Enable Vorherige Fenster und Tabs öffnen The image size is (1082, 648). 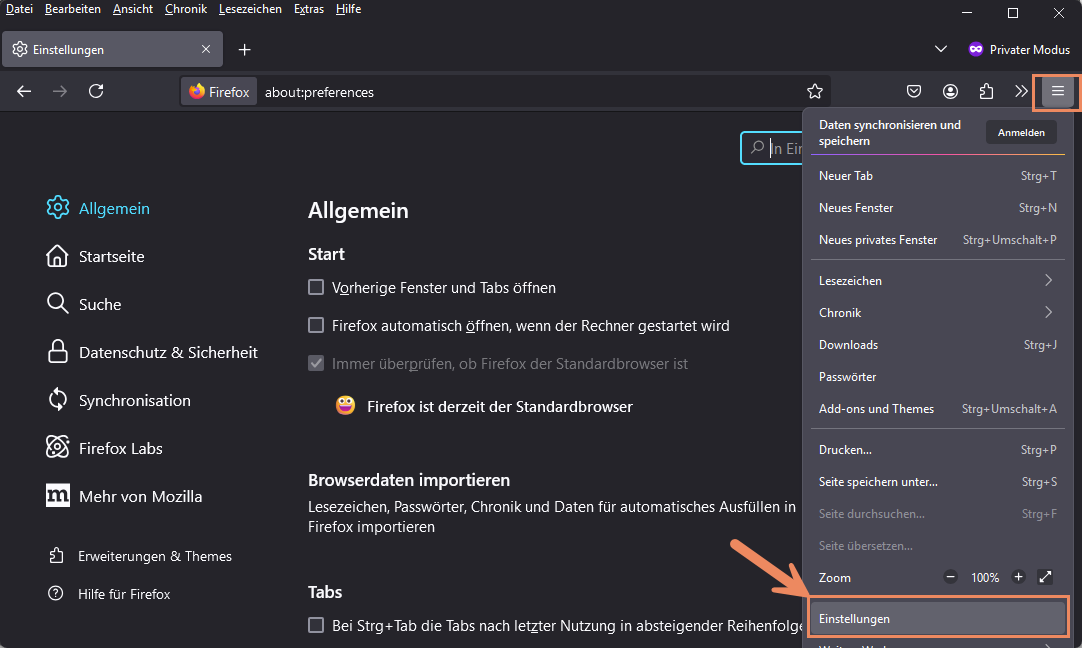(x=315, y=287)
